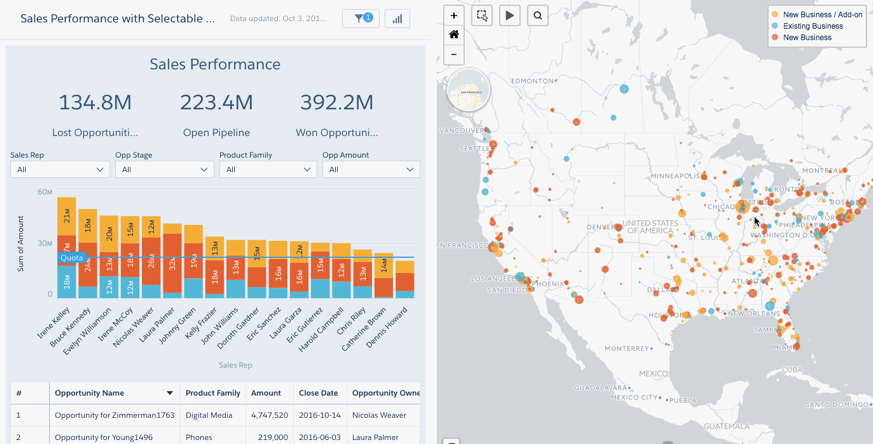Image resolution: width=873 pixels, height=444 pixels.
Task: Toggle New Business legend entry
Action: tap(806, 37)
